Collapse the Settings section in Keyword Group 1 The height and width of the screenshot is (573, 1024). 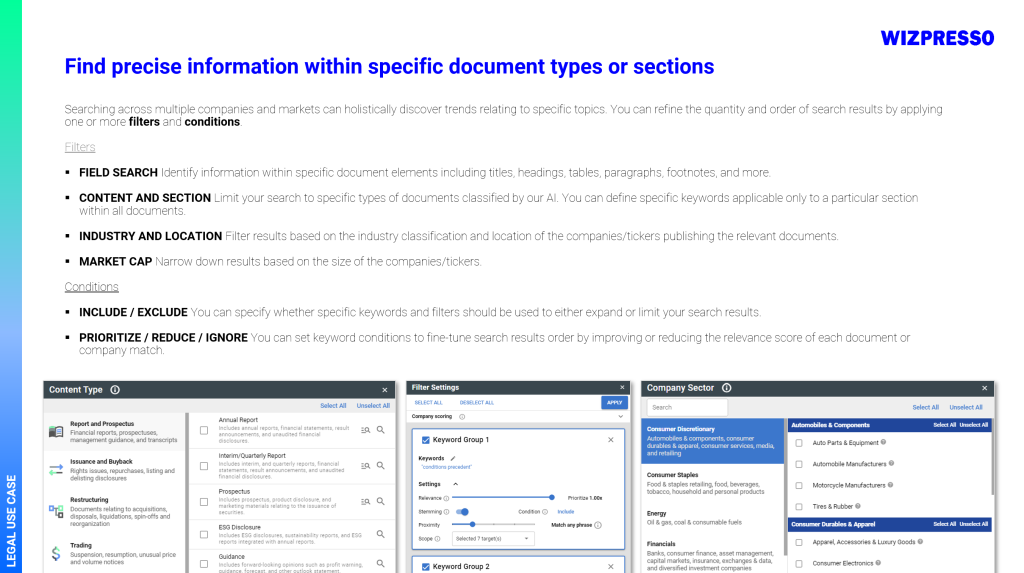coord(456,484)
